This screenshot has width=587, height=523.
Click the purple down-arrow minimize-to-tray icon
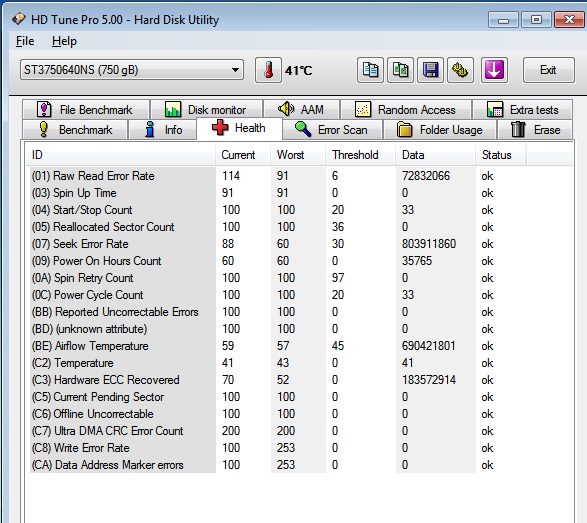(x=494, y=70)
